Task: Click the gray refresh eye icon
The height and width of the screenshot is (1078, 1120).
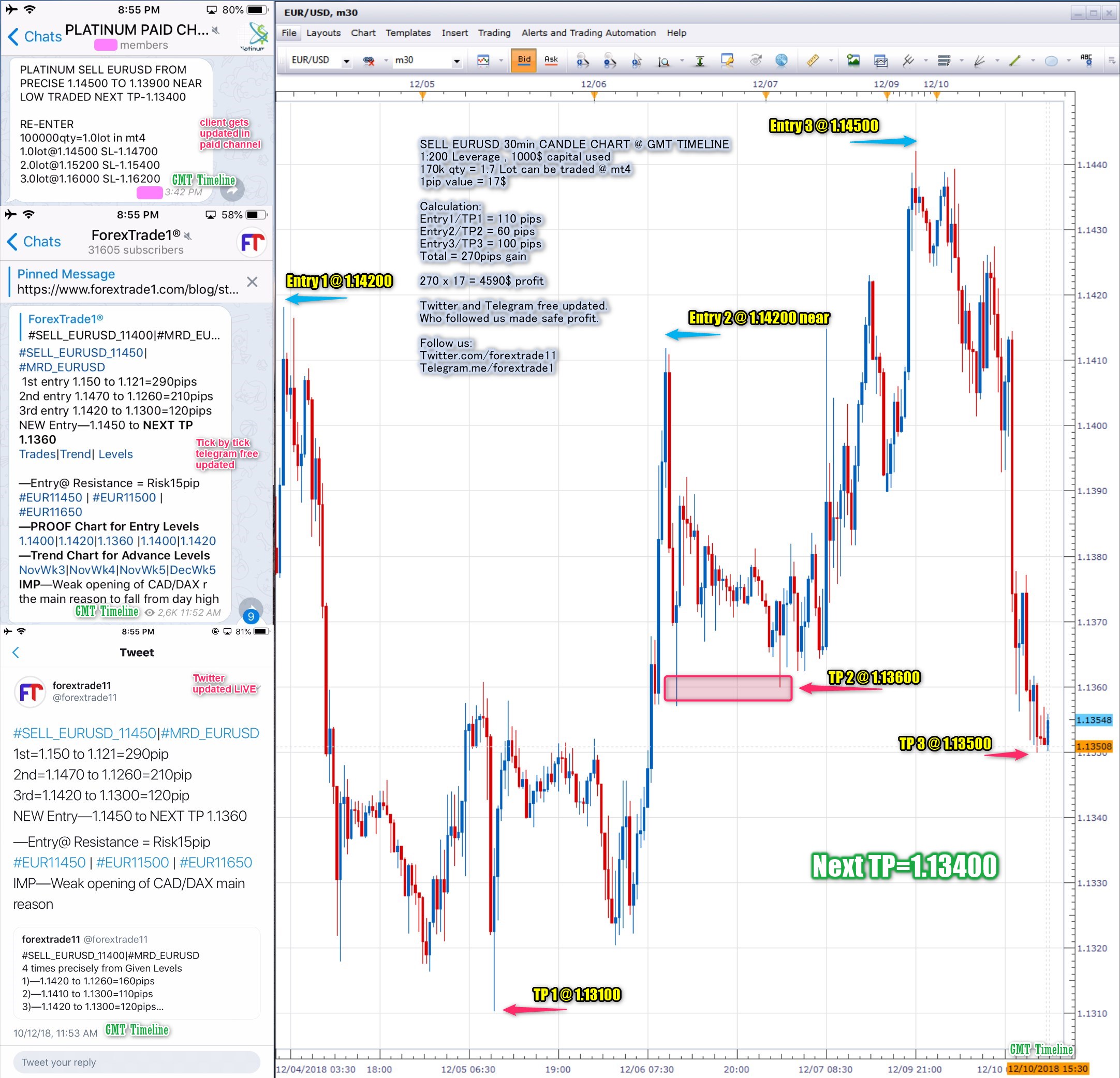Action: pyautogui.click(x=756, y=61)
